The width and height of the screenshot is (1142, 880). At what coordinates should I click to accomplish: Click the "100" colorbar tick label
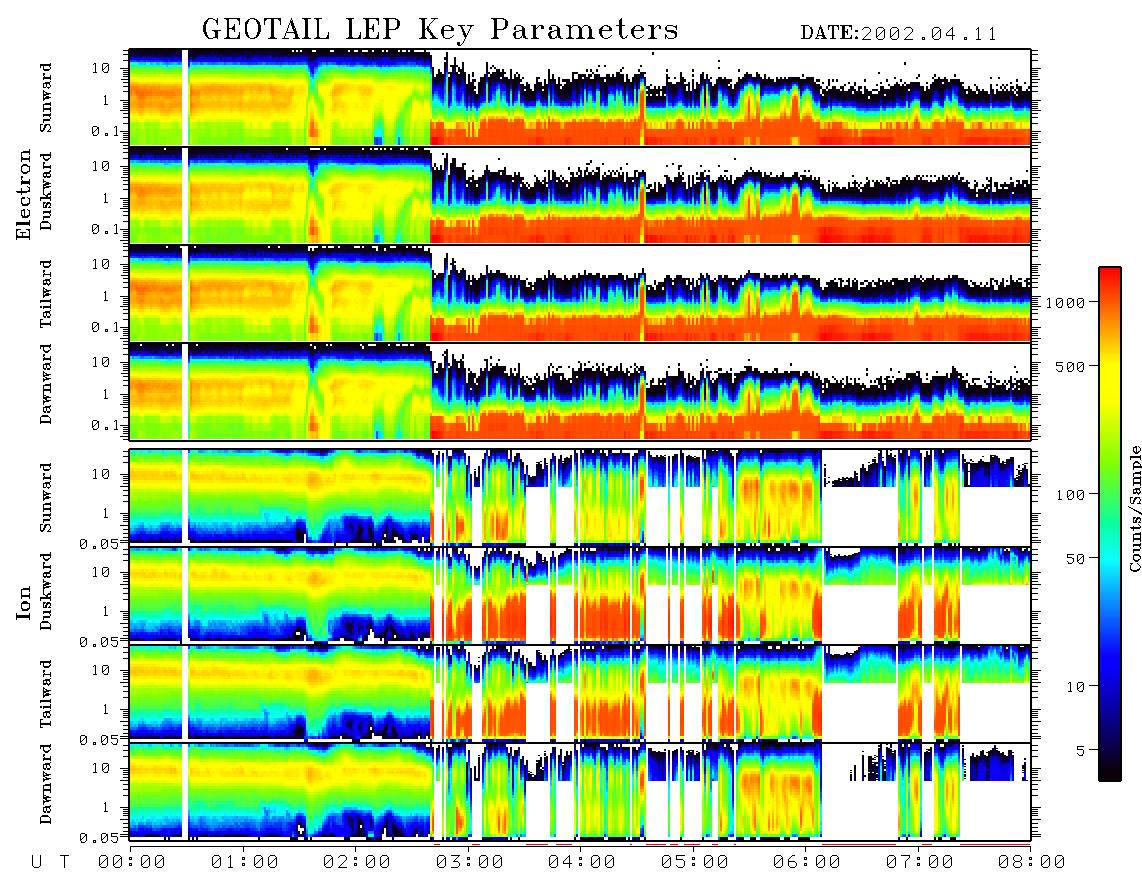click(x=1070, y=495)
